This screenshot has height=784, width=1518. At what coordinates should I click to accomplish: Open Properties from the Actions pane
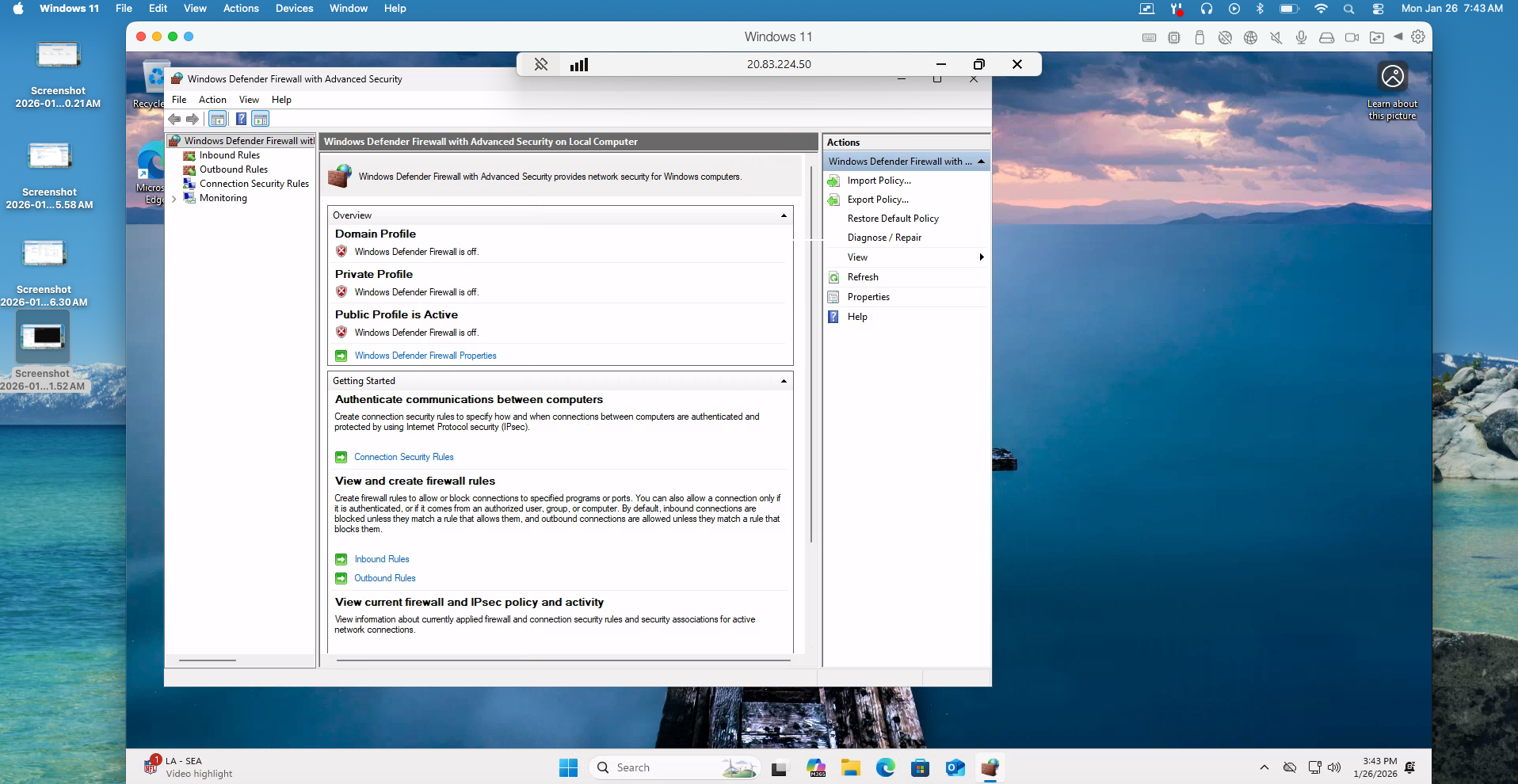(x=868, y=297)
